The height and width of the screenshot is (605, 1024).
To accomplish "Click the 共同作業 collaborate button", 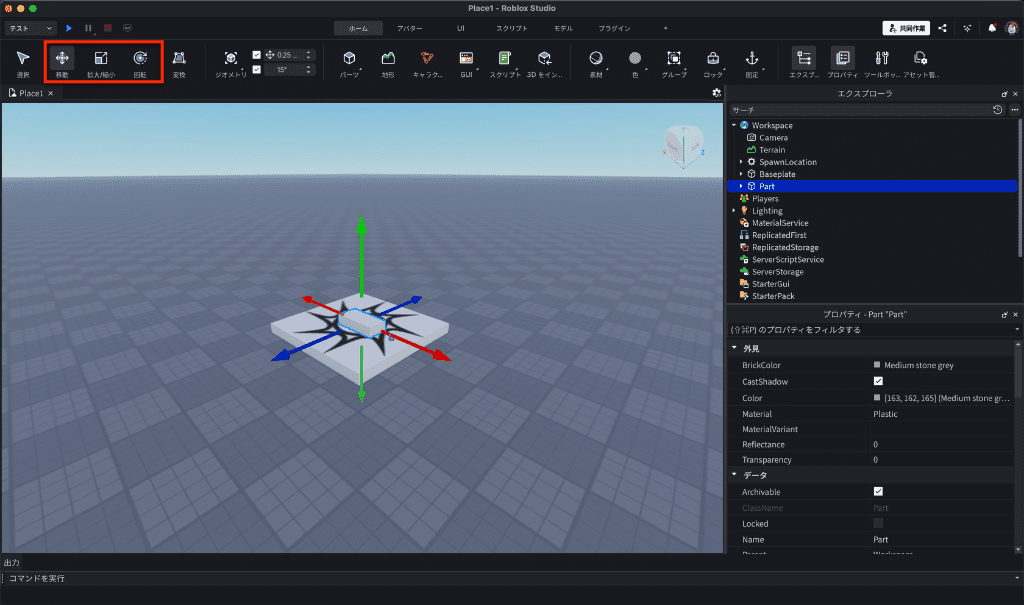I will point(906,28).
